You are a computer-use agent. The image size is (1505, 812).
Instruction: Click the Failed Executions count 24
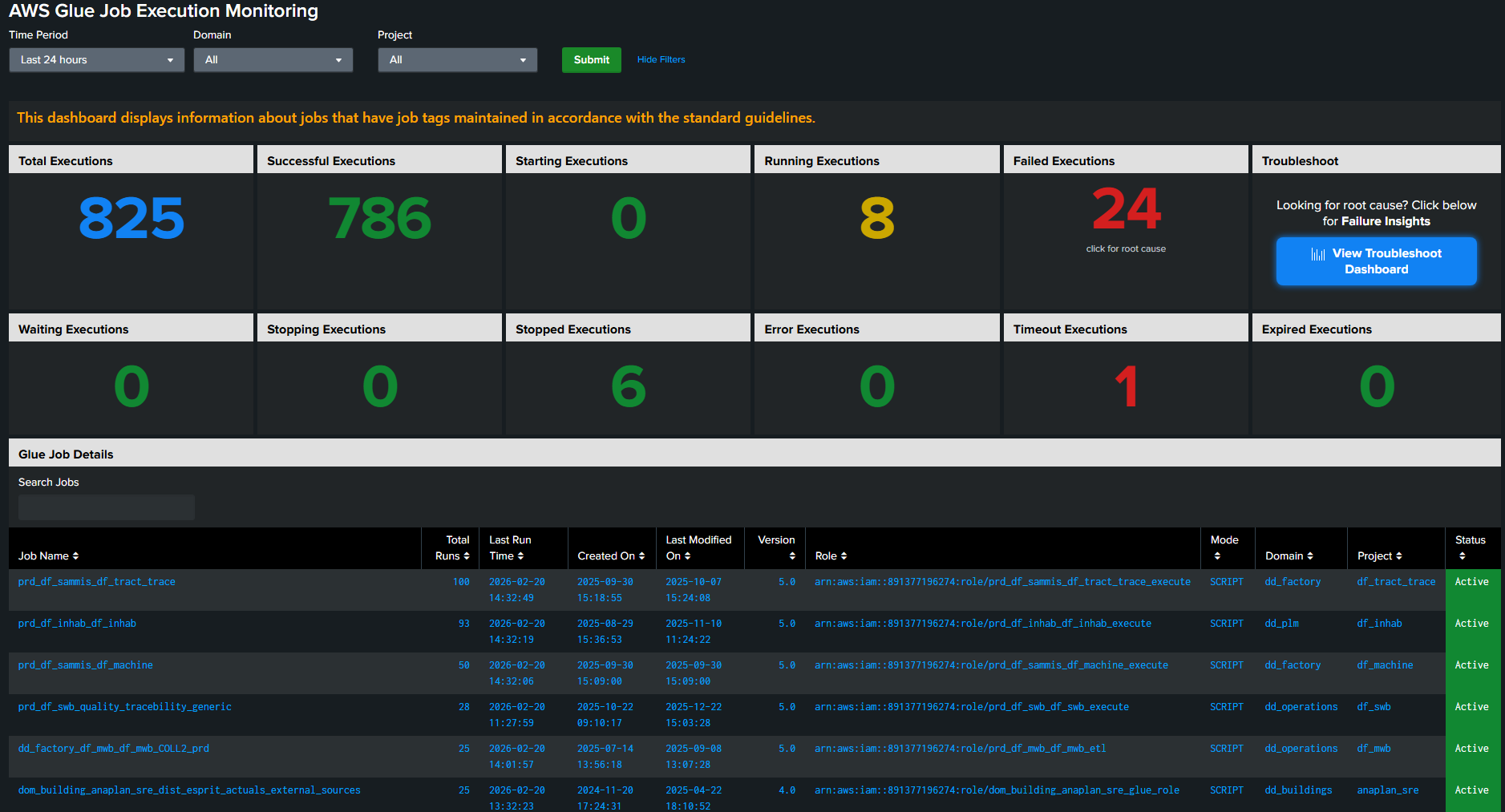1126,209
